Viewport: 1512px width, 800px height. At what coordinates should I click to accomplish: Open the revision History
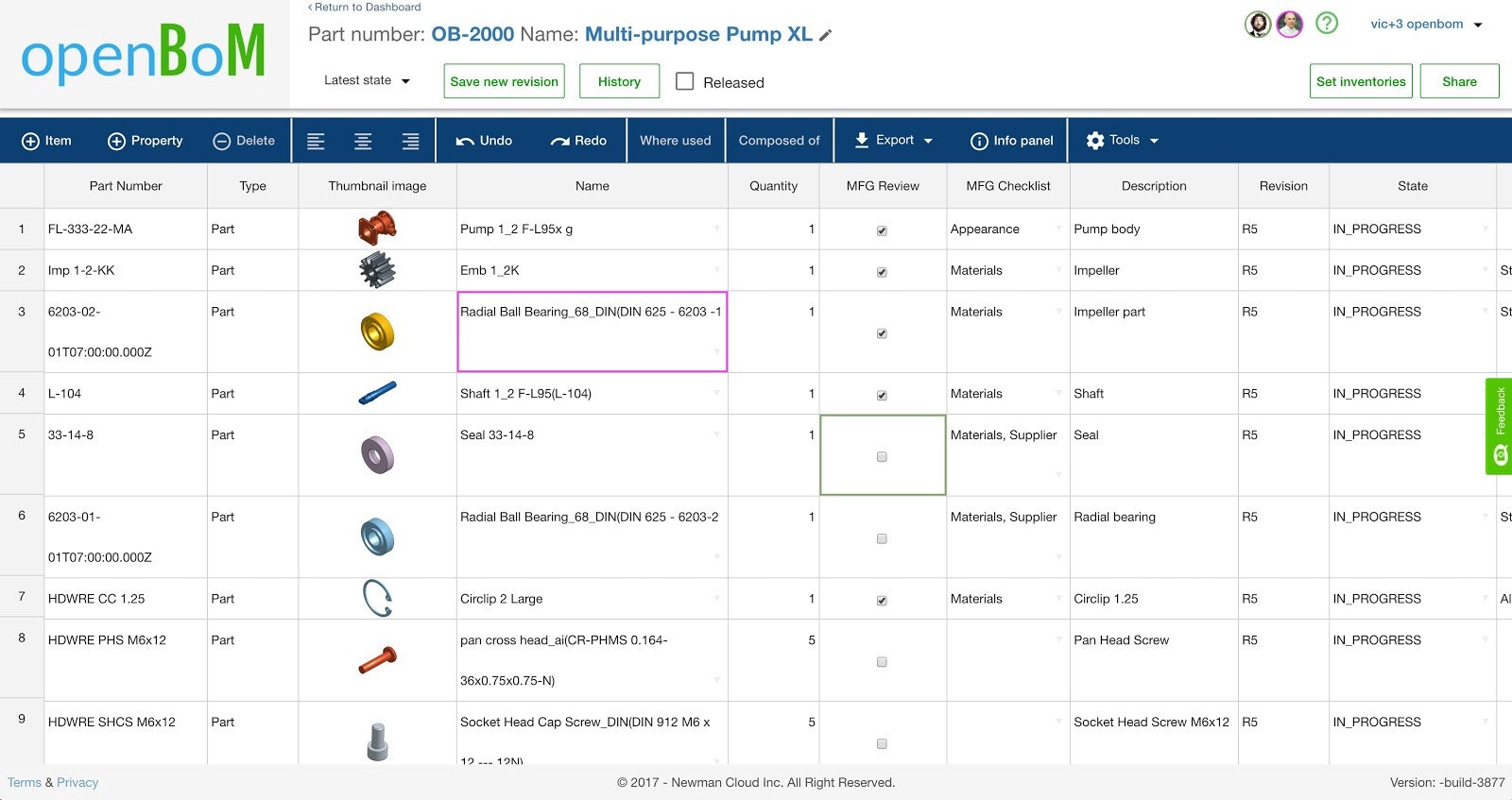pyautogui.click(x=619, y=81)
